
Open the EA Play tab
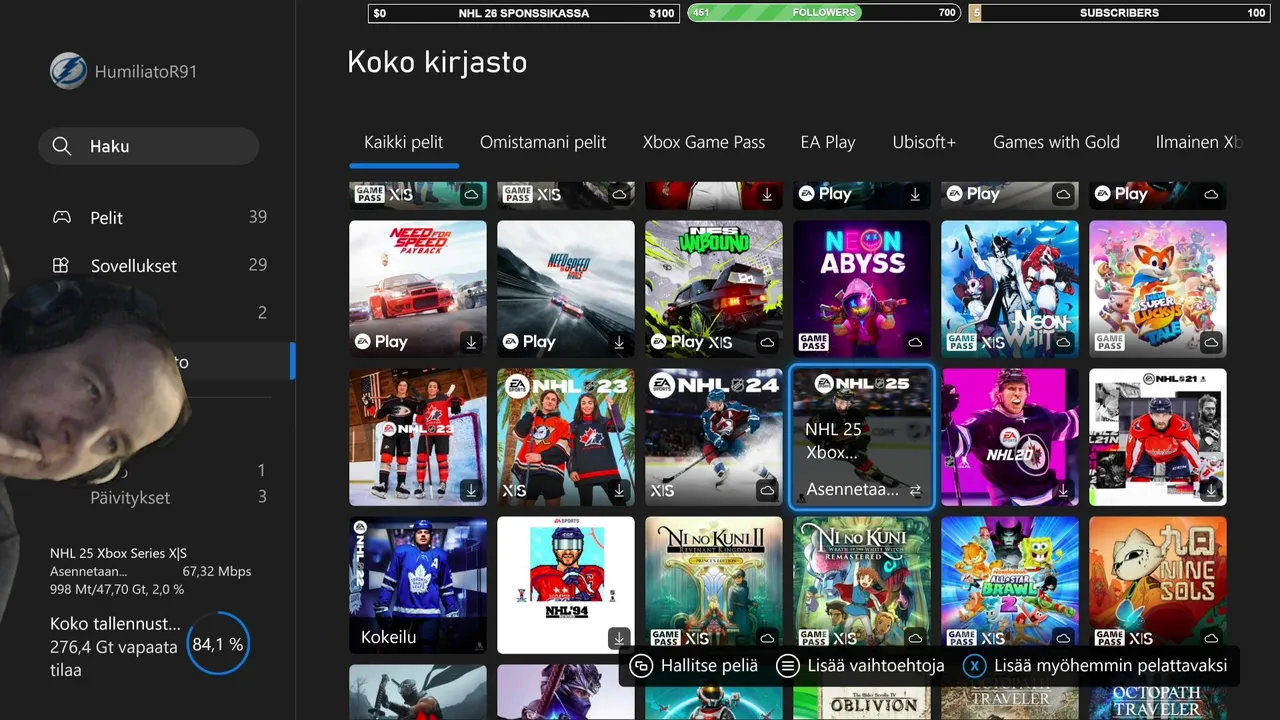tap(828, 142)
